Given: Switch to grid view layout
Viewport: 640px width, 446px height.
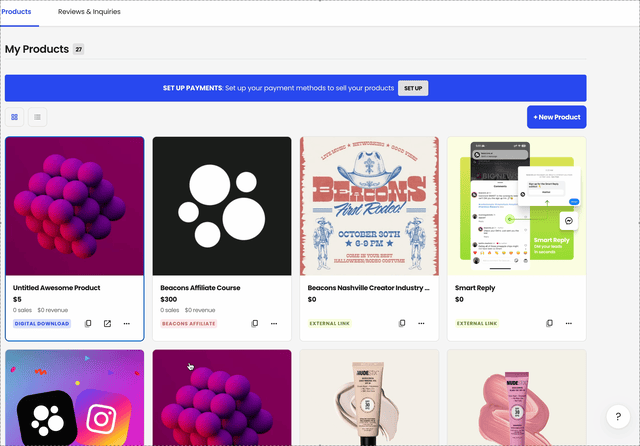Looking at the screenshot, I should pos(14,117).
